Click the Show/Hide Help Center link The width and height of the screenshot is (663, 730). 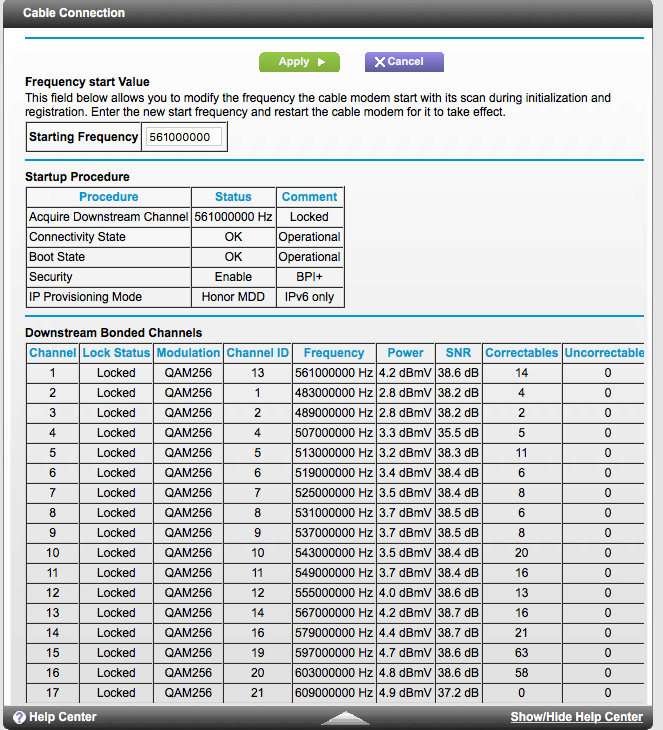(576, 717)
